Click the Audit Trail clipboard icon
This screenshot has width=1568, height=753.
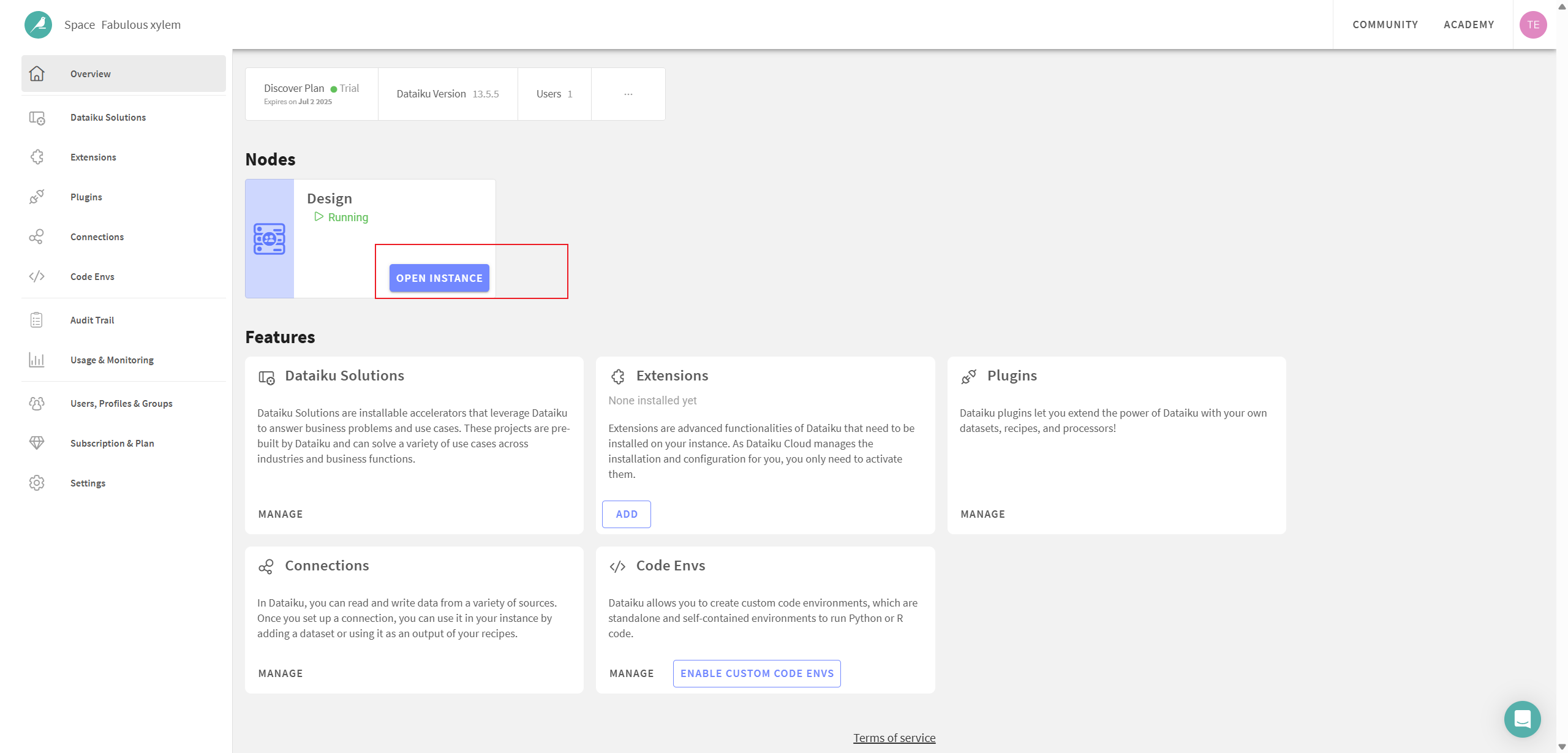click(x=37, y=320)
